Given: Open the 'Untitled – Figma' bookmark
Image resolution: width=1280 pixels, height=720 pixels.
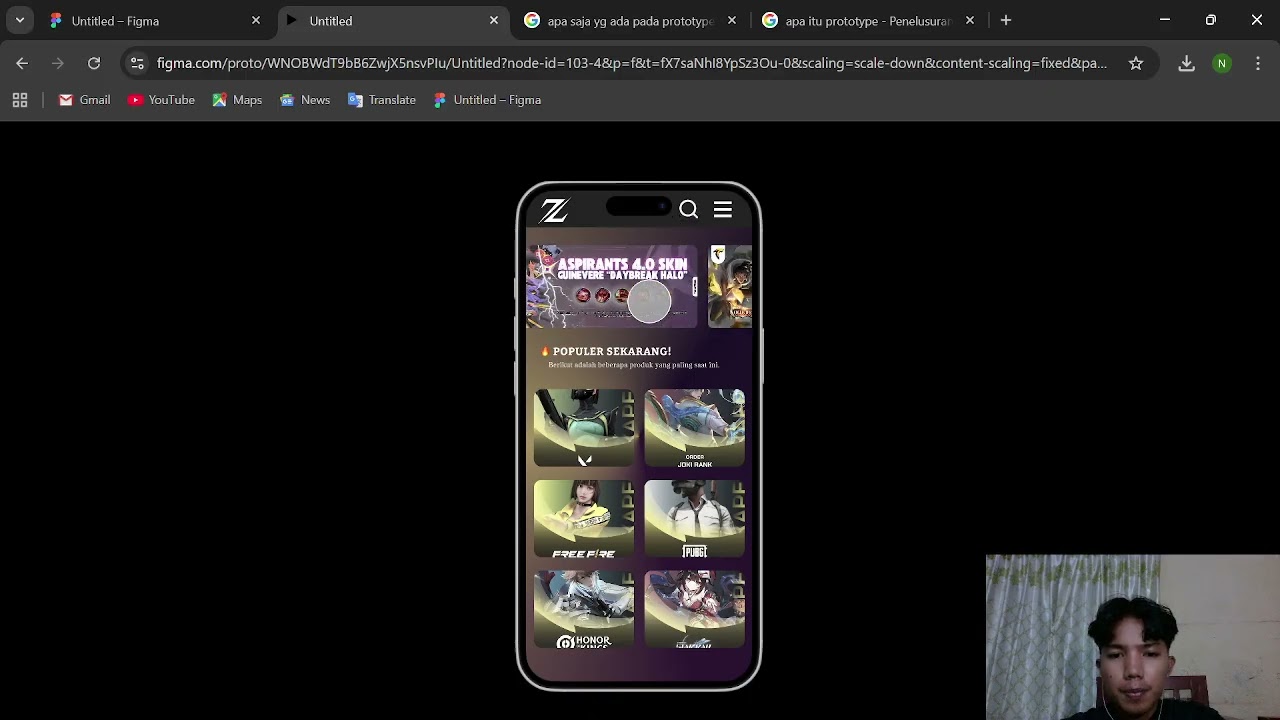Looking at the screenshot, I should point(487,100).
